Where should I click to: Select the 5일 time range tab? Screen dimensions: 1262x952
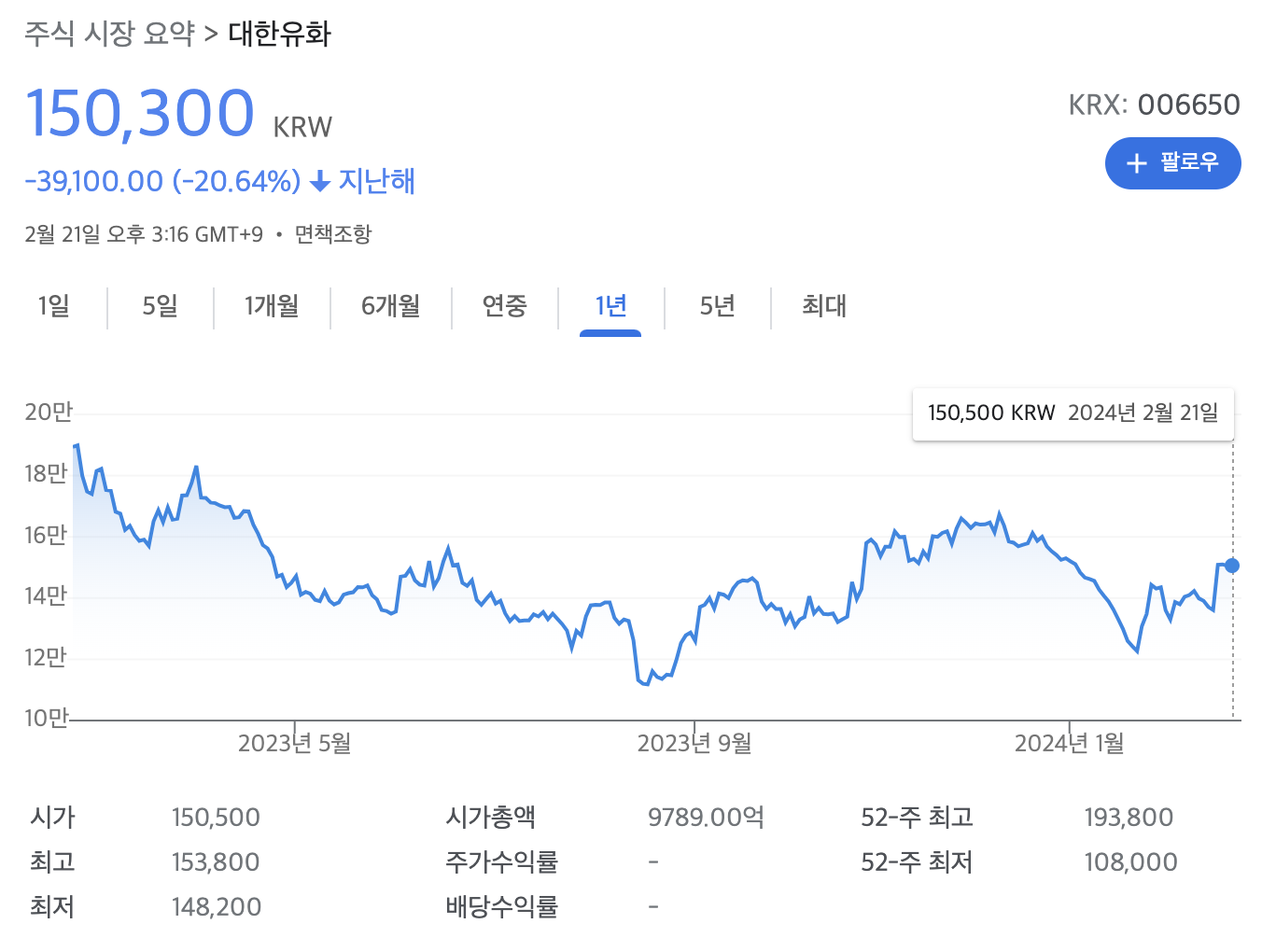160,305
